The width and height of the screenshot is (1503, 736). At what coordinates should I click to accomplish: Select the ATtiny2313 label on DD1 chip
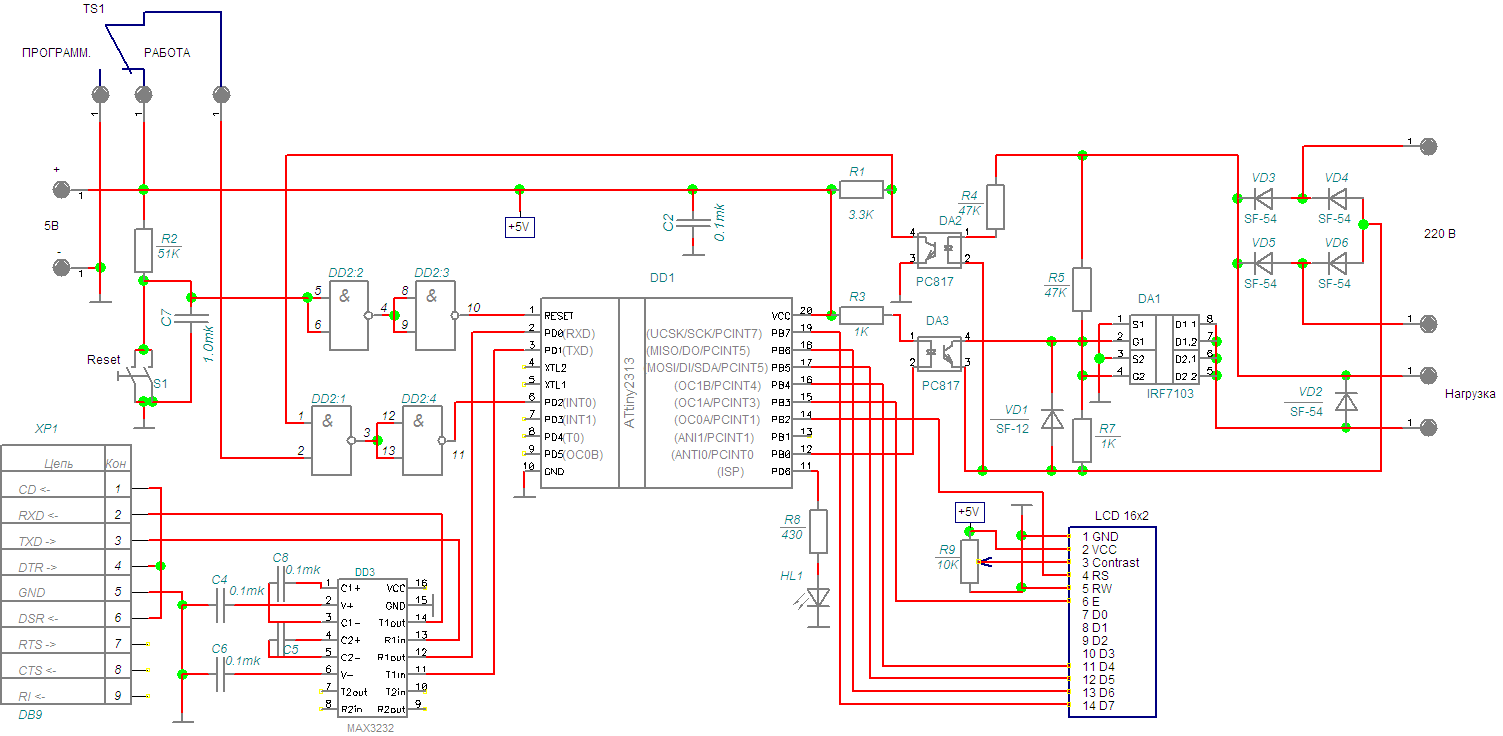pos(629,391)
